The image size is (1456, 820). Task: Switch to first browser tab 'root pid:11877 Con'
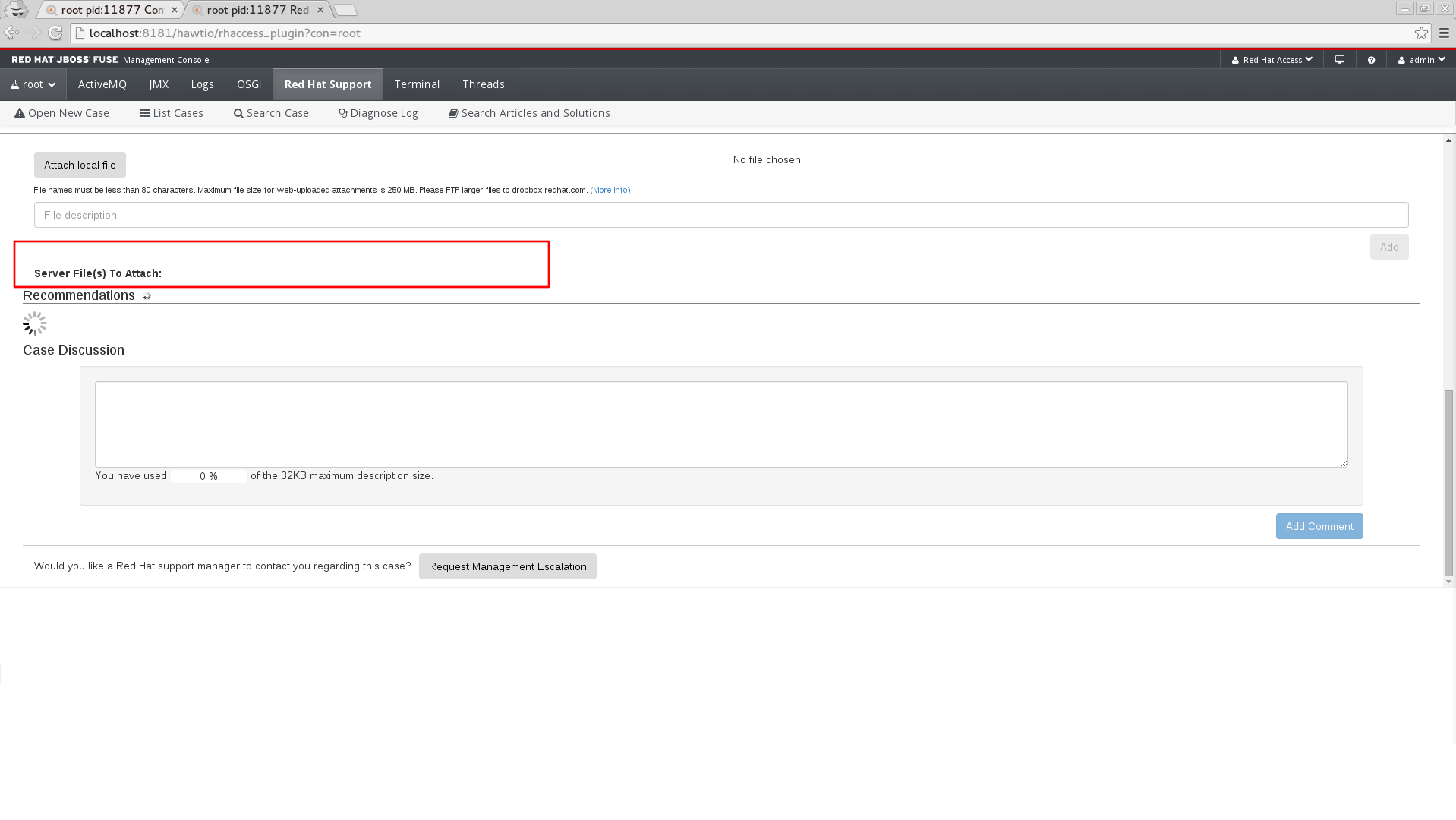point(112,10)
